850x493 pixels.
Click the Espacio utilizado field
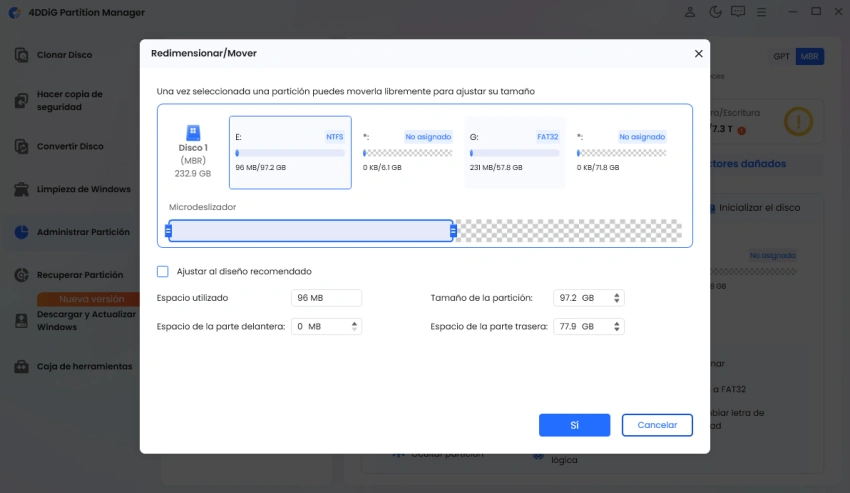[326, 298]
